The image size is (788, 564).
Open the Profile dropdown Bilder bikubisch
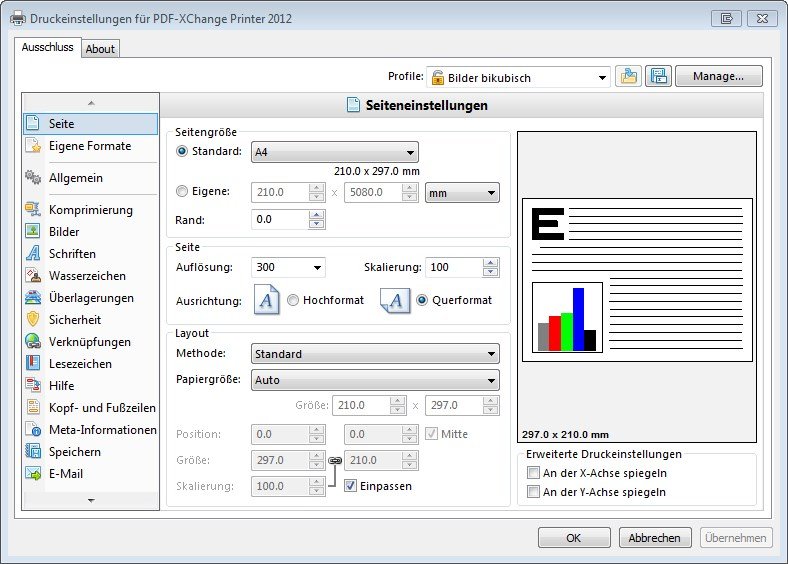click(x=518, y=77)
